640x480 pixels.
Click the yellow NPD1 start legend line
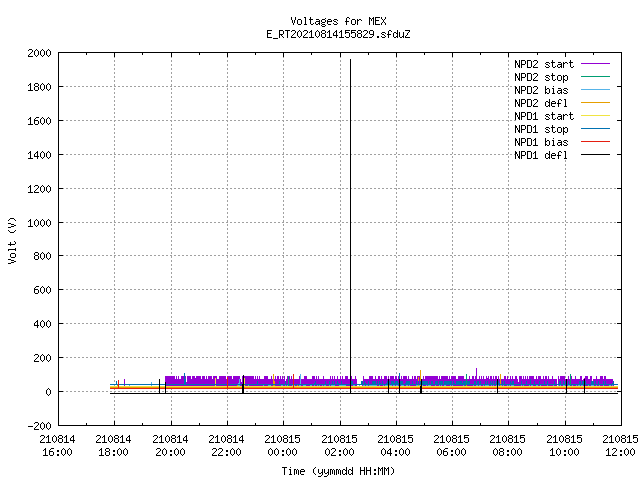tap(595, 116)
